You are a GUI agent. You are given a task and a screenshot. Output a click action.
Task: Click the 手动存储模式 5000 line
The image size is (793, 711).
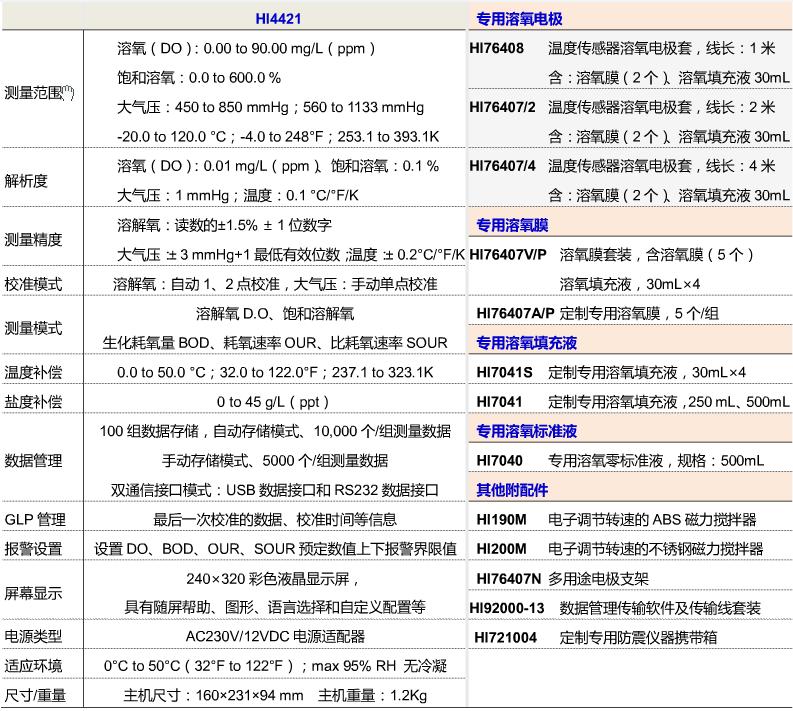click(275, 461)
